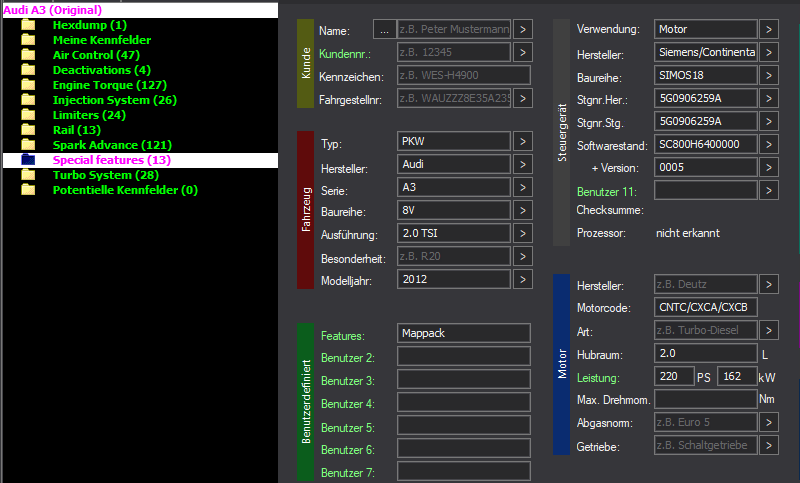Click the Softwarestand field SC800H6400000
The width and height of the screenshot is (800, 483).
pyautogui.click(x=706, y=144)
